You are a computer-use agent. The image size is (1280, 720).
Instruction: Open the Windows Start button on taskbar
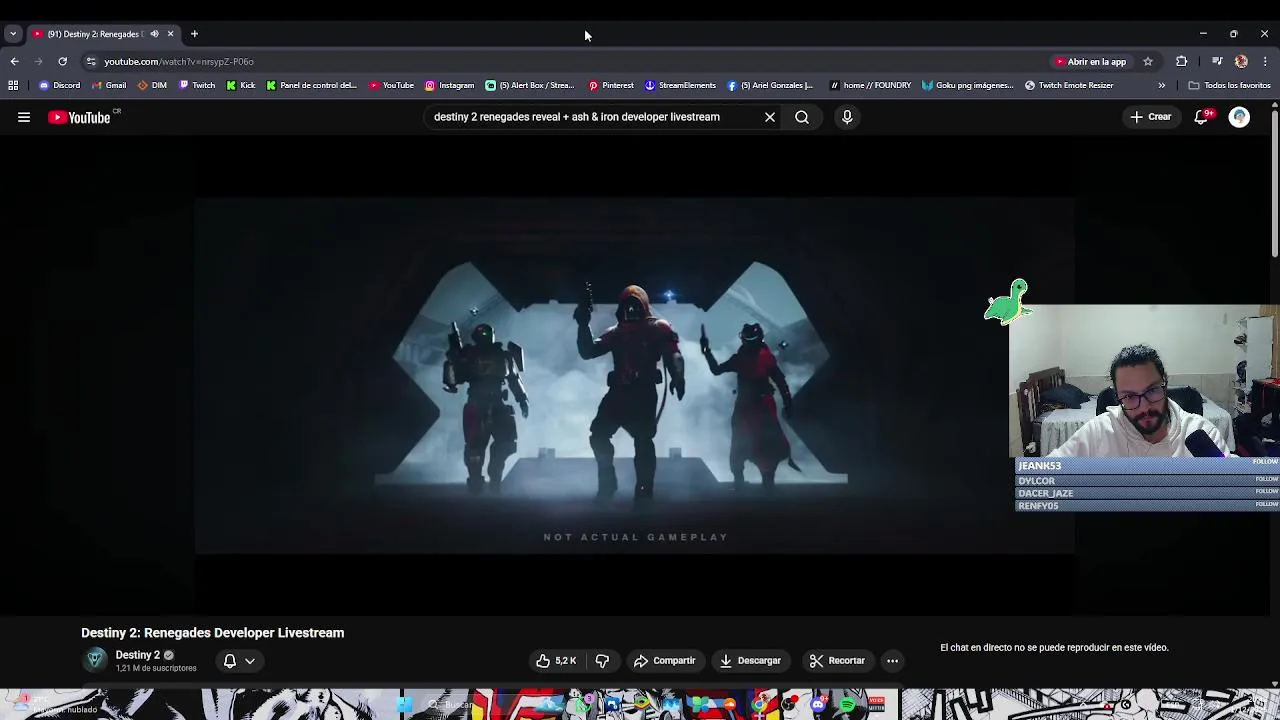tap(404, 705)
